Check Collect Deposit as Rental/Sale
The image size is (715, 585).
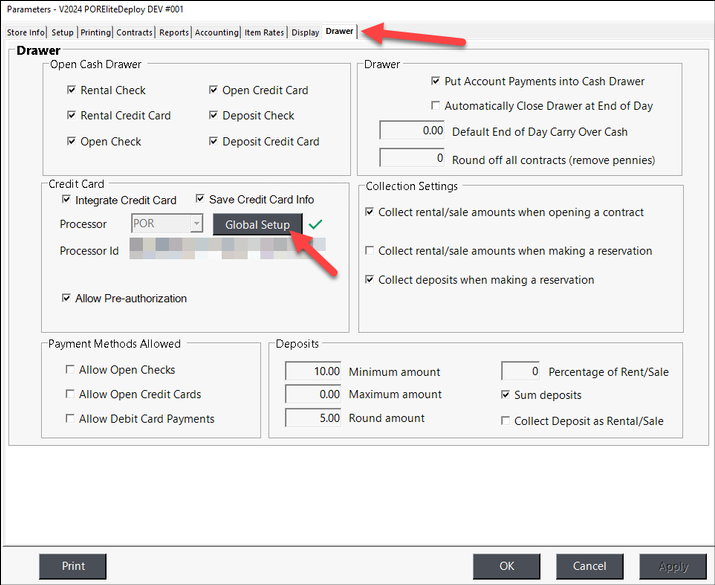[x=505, y=421]
